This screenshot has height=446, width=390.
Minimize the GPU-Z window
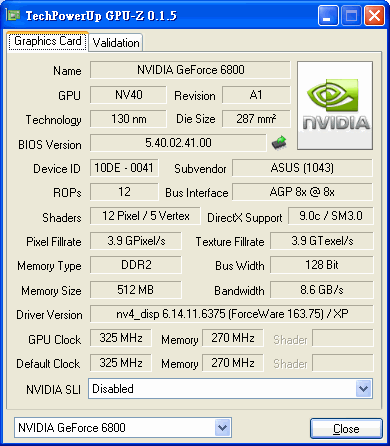click(328, 16)
